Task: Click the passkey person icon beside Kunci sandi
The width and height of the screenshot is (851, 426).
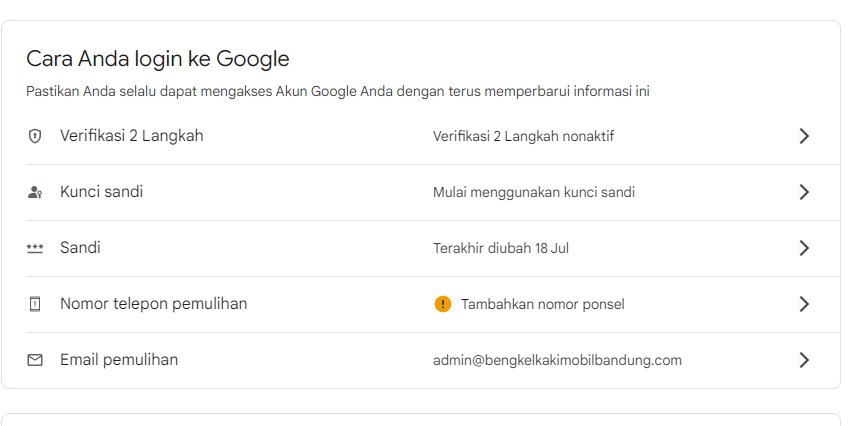Action: (35, 192)
